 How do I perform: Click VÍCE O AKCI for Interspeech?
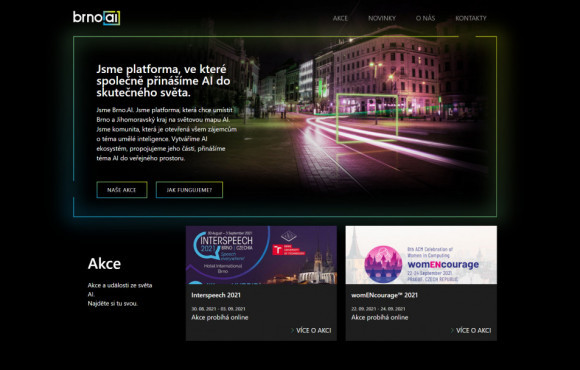click(314, 330)
